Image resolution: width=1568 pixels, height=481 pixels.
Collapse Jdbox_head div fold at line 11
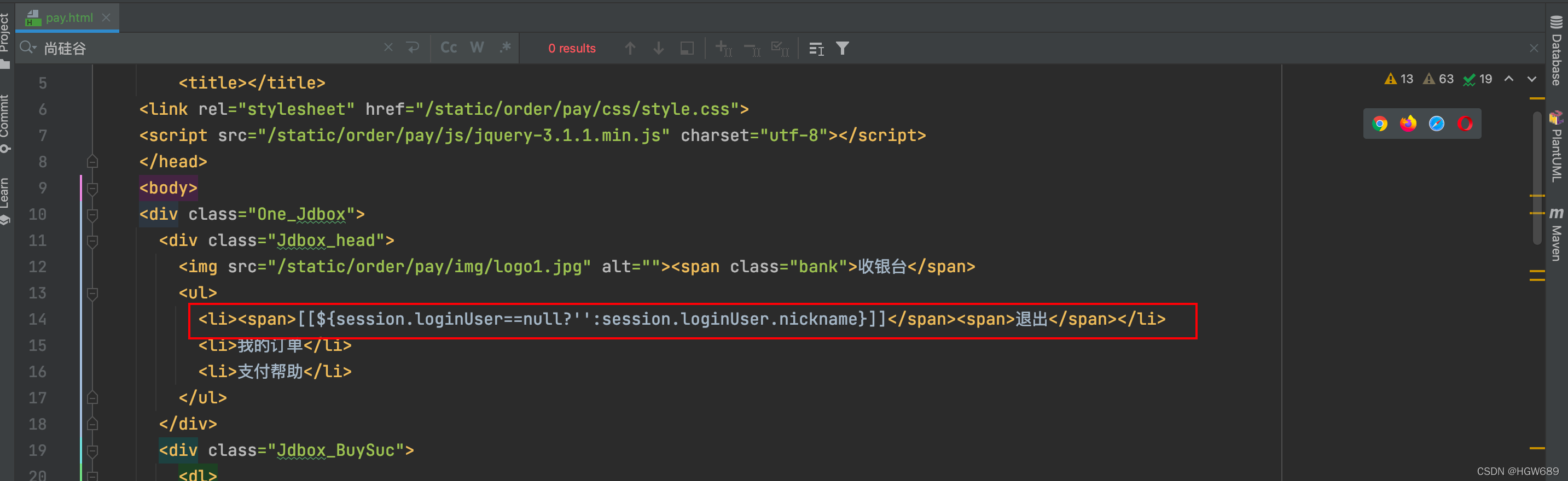tap(92, 241)
